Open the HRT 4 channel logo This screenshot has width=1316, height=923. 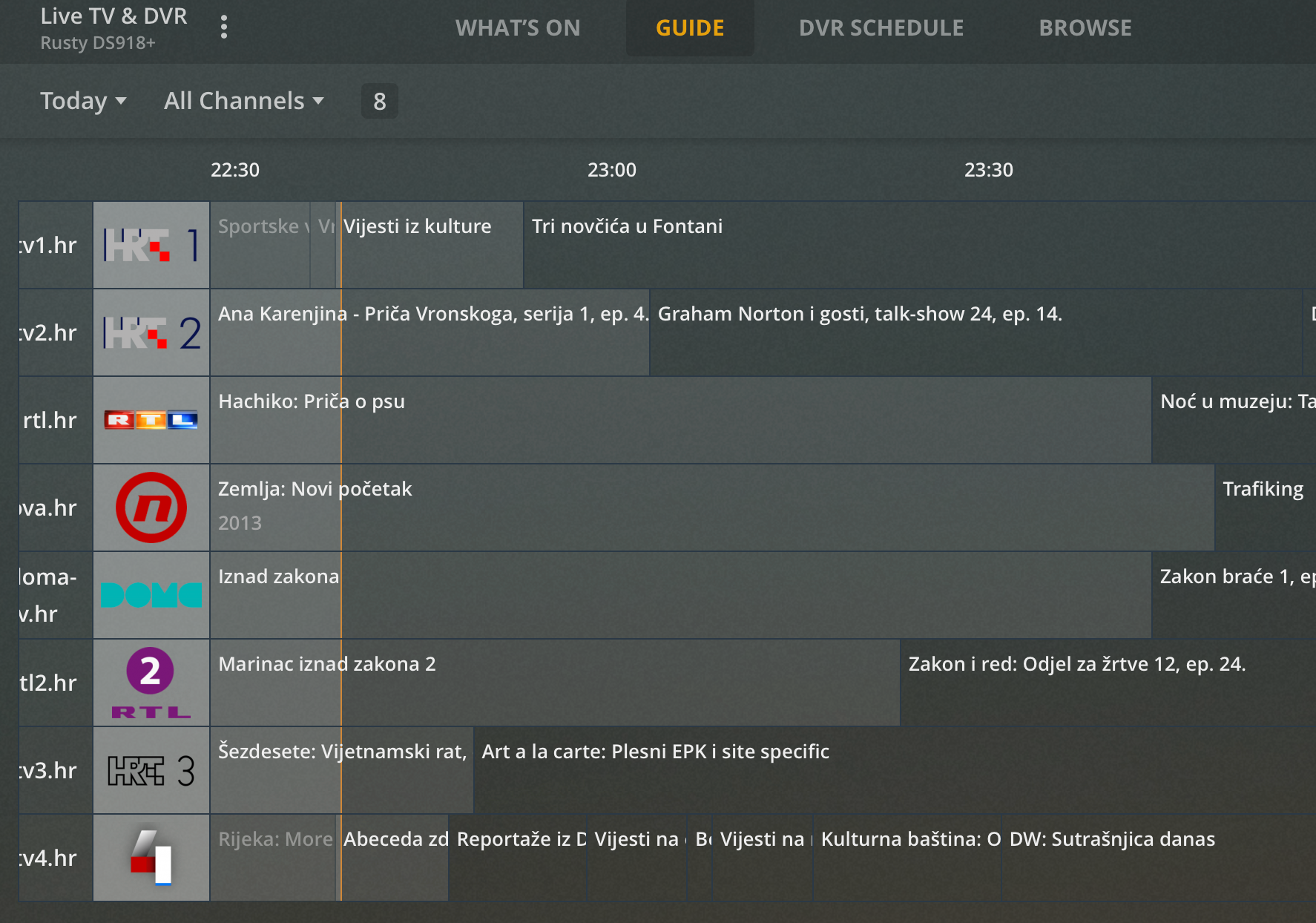[x=151, y=858]
